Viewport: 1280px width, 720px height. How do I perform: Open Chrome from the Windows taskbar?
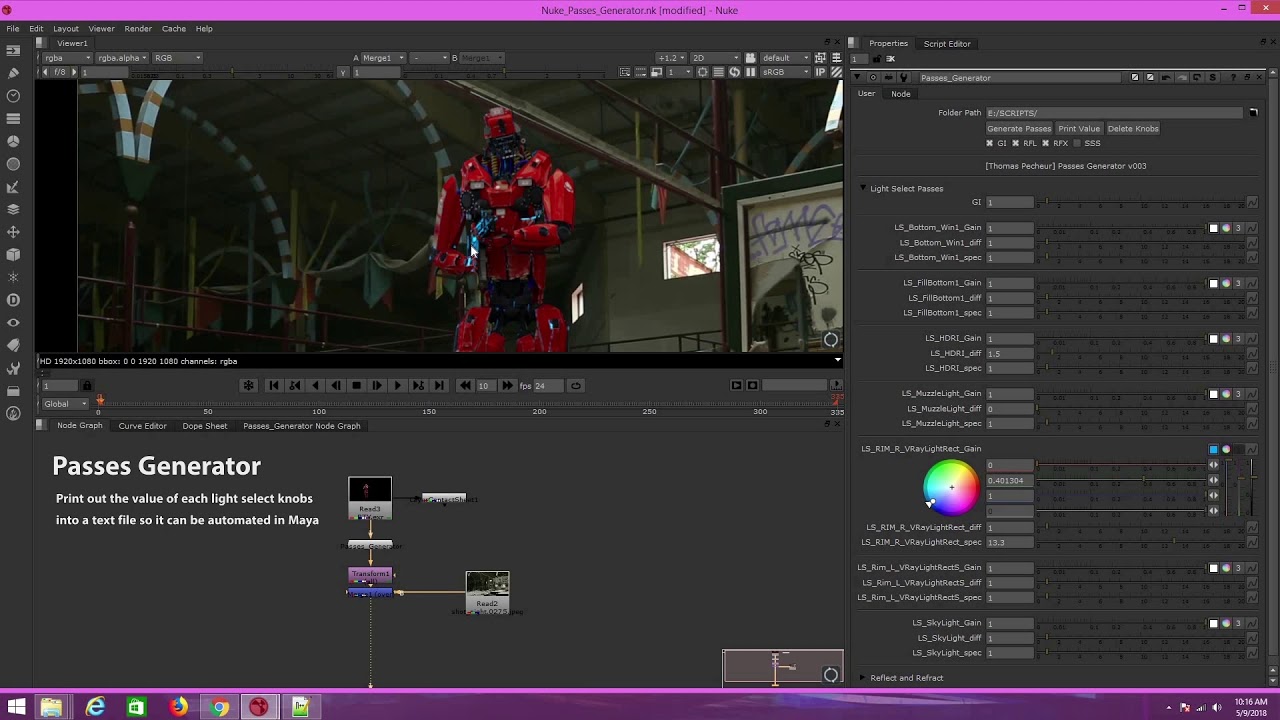click(219, 707)
